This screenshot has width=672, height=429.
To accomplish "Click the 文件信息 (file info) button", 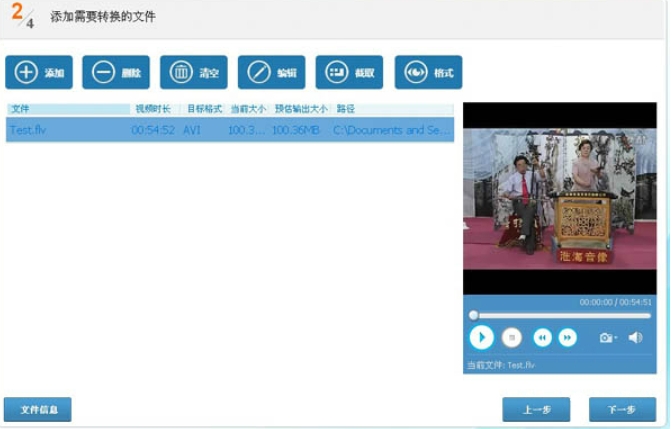I will point(38,409).
